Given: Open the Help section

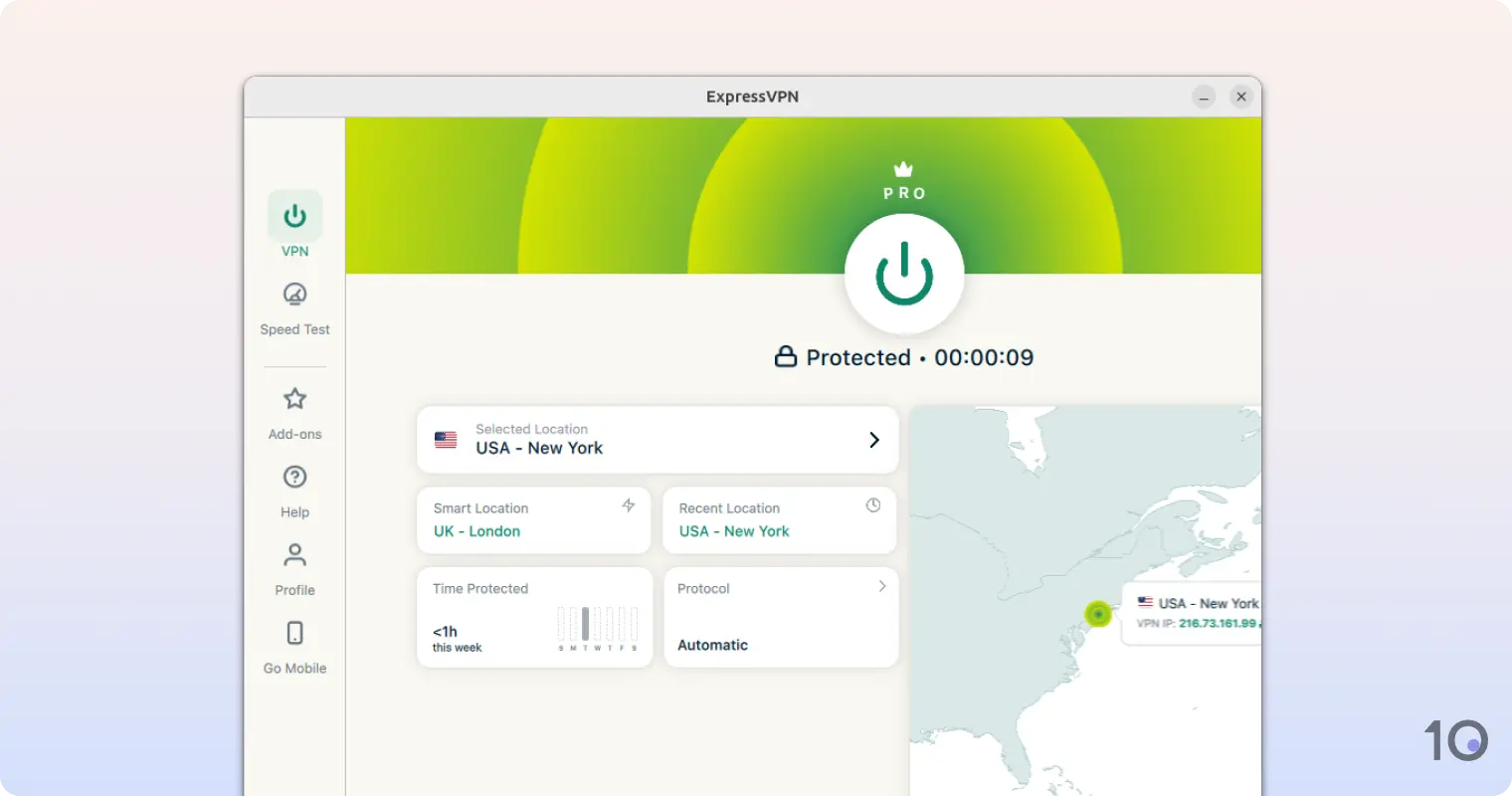Looking at the screenshot, I should pyautogui.click(x=294, y=477).
